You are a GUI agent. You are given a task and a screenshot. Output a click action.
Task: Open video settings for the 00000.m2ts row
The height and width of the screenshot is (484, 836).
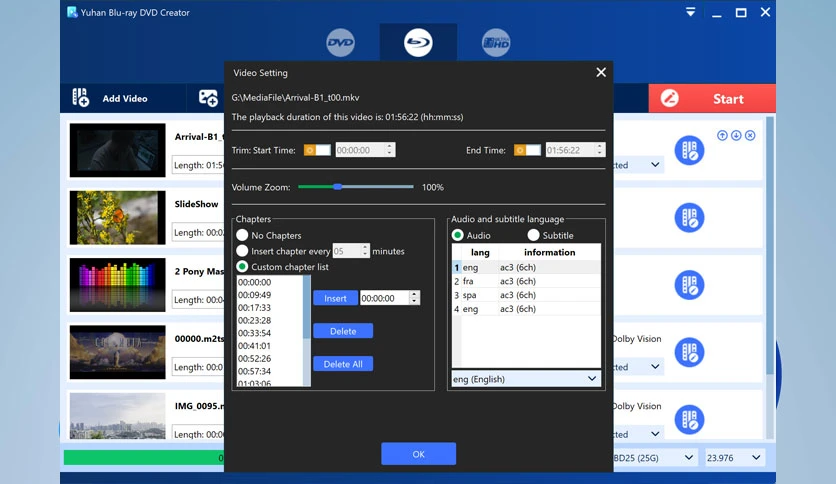(689, 352)
